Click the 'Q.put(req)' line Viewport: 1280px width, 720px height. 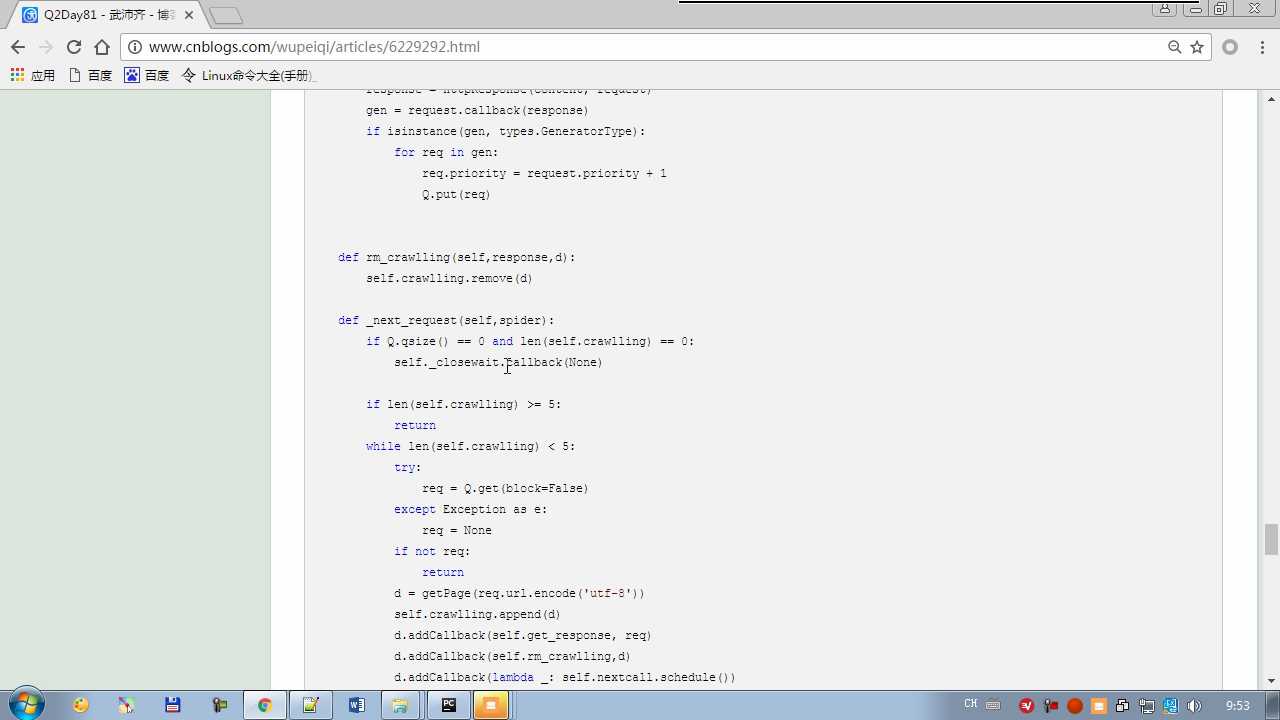click(x=456, y=195)
